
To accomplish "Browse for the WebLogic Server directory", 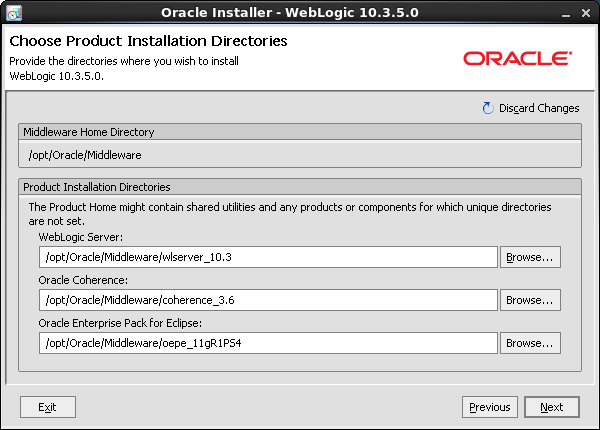I will coord(530,257).
